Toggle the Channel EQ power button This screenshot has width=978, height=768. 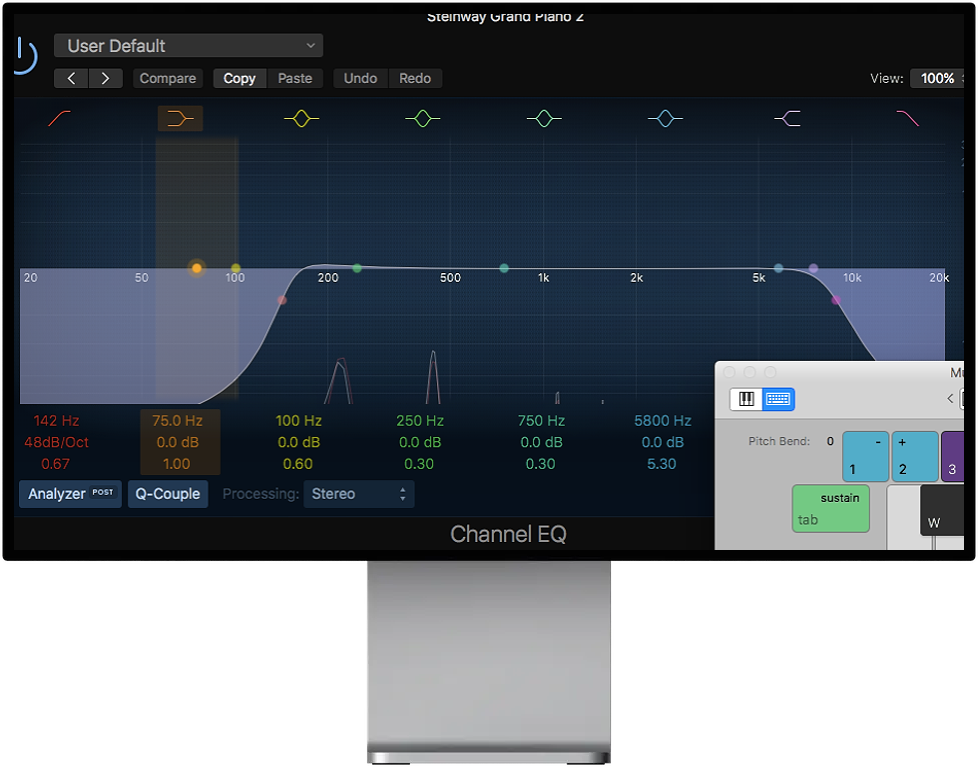point(26,56)
